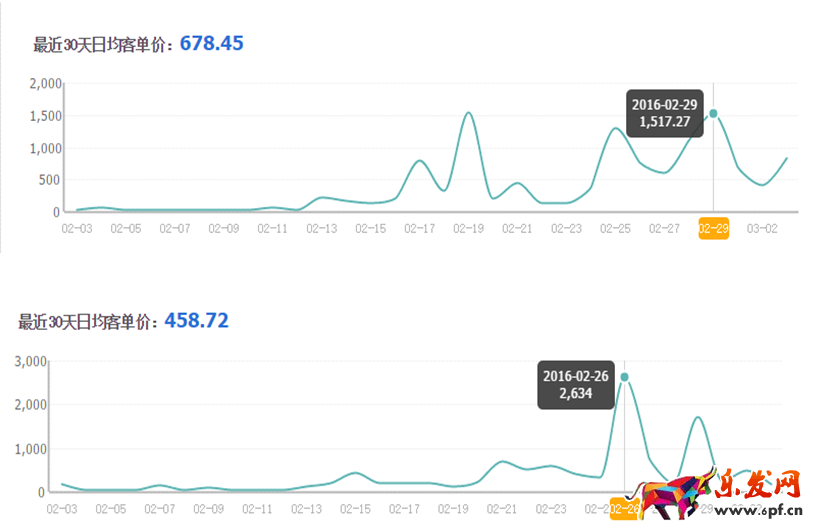Click the blue 678.45 average value

[x=212, y=44]
